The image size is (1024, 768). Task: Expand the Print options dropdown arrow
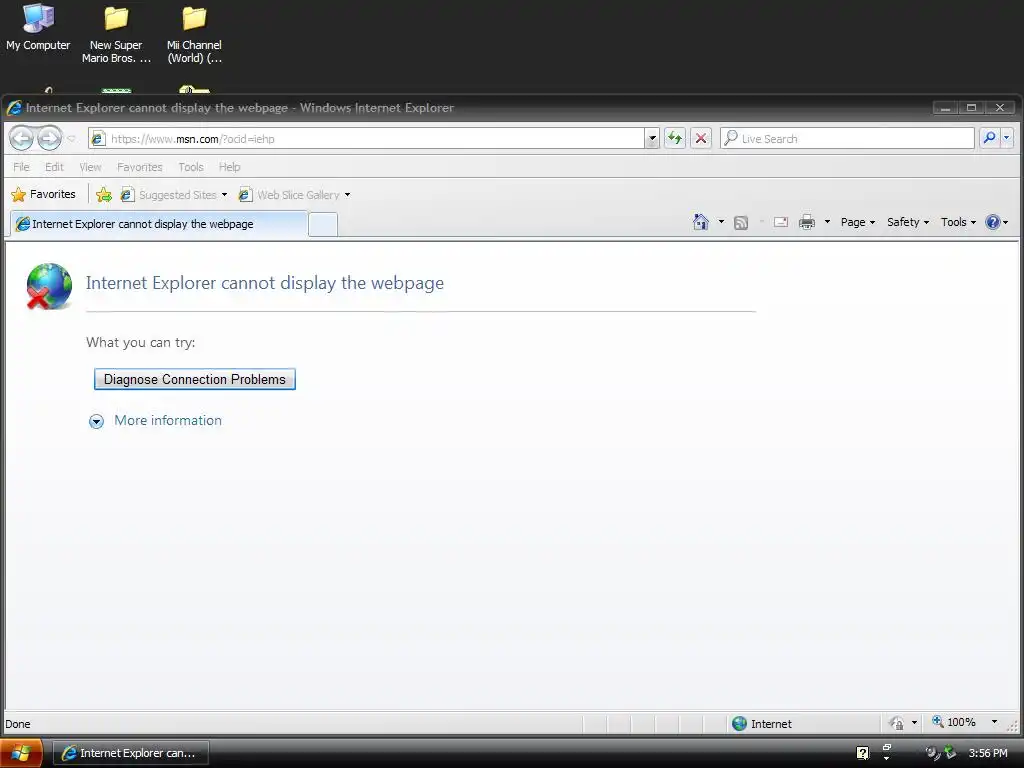(827, 222)
